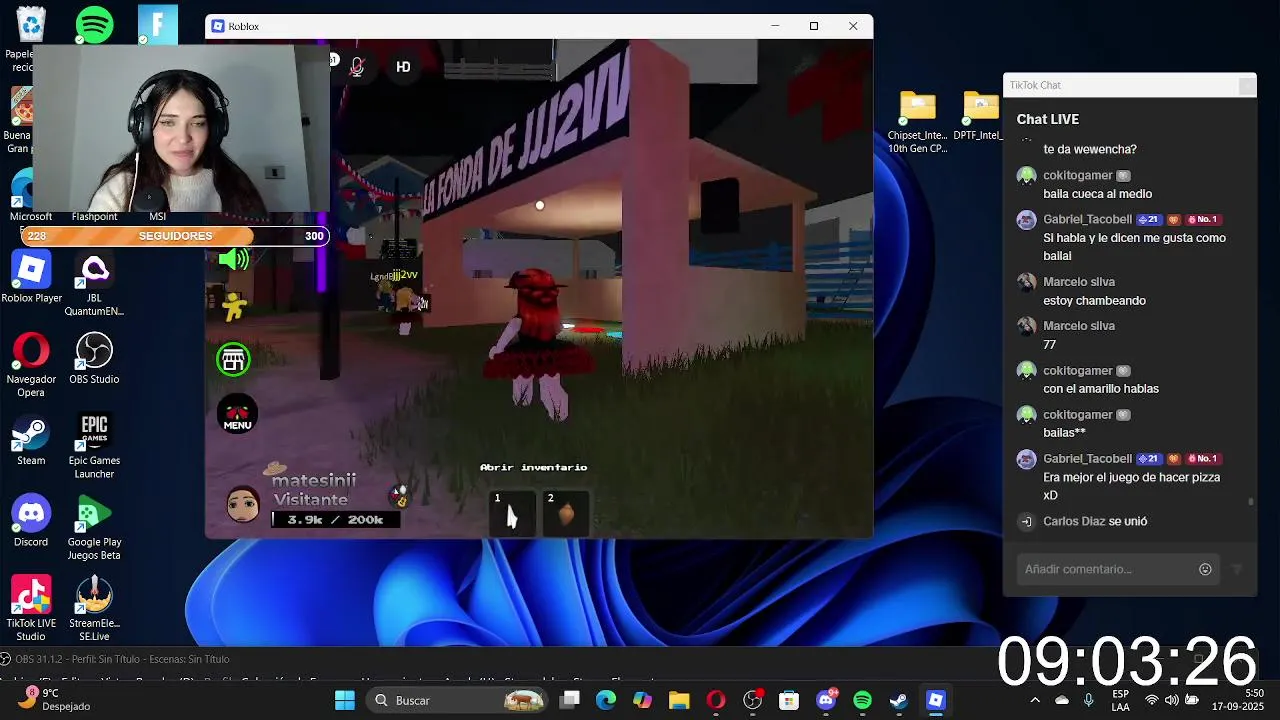Switch to Discord on the taskbar
This screenshot has height=720, width=1280.
(826, 700)
